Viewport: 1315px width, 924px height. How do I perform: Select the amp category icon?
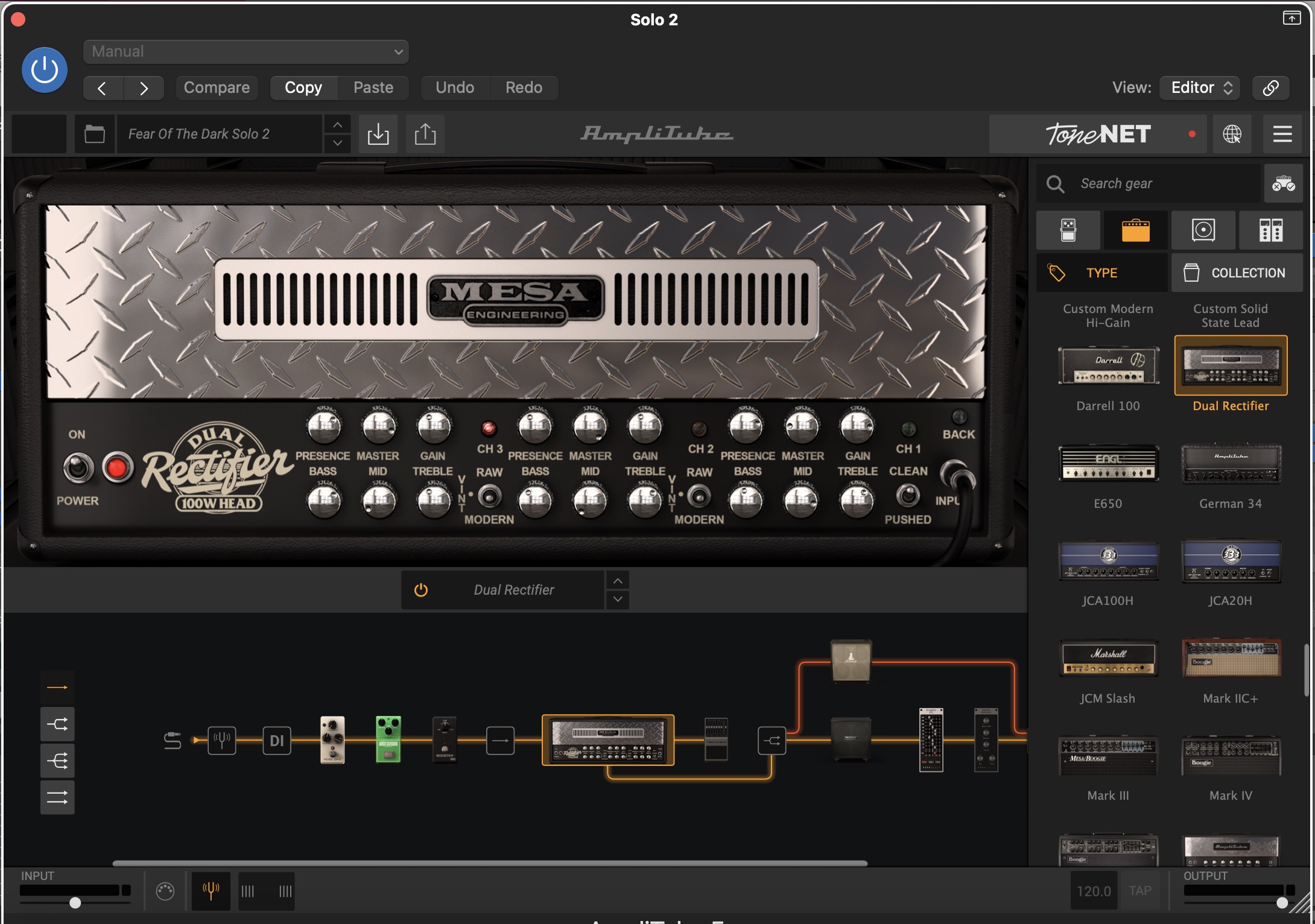coord(1136,230)
